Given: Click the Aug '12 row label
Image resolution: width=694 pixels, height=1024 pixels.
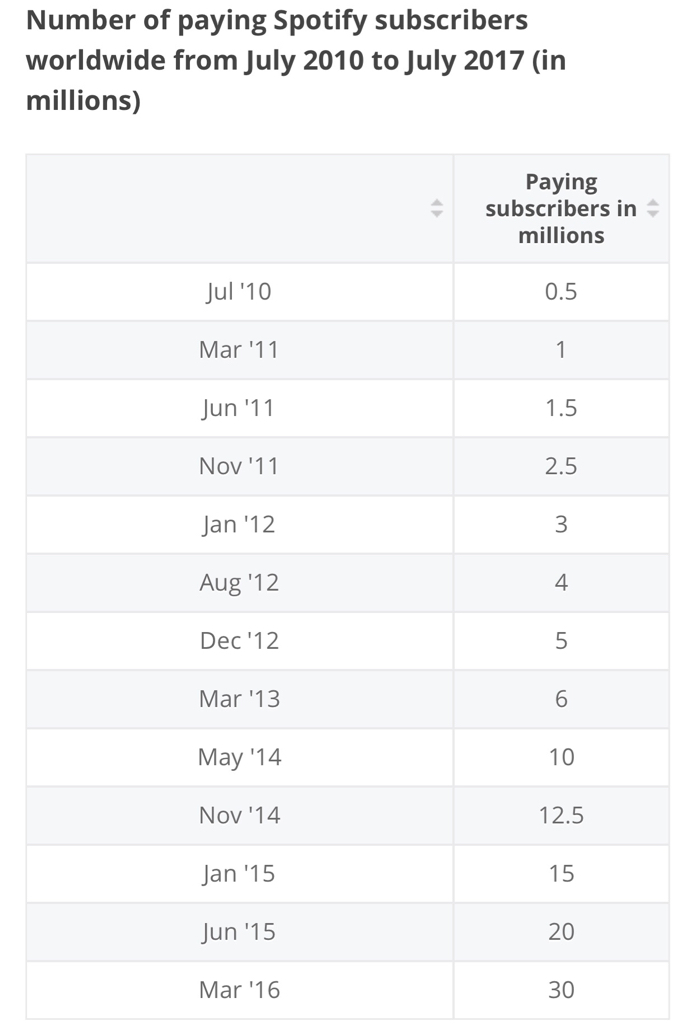Looking at the screenshot, I should (239, 582).
